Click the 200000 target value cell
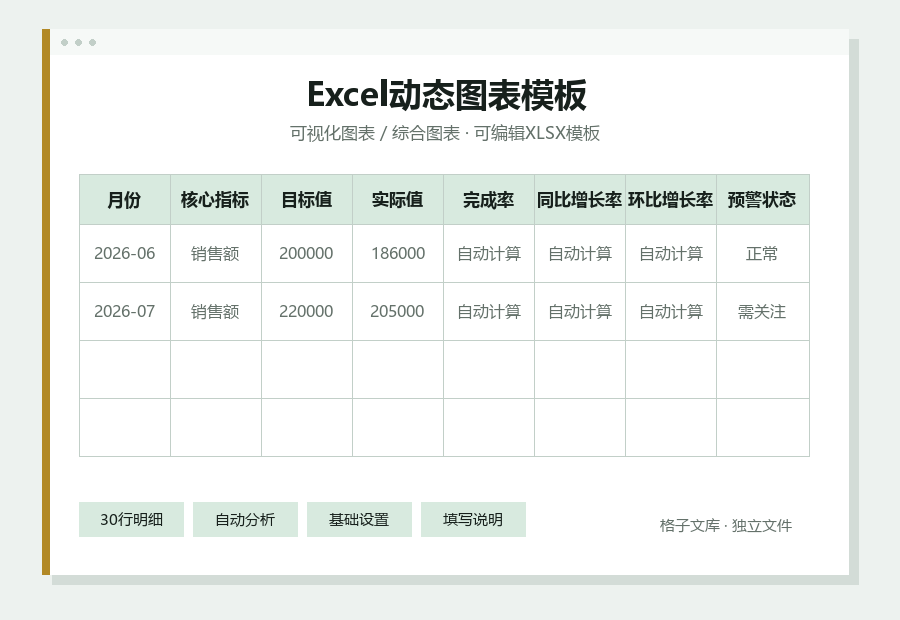Screen dimensions: 900x620 coord(307,254)
